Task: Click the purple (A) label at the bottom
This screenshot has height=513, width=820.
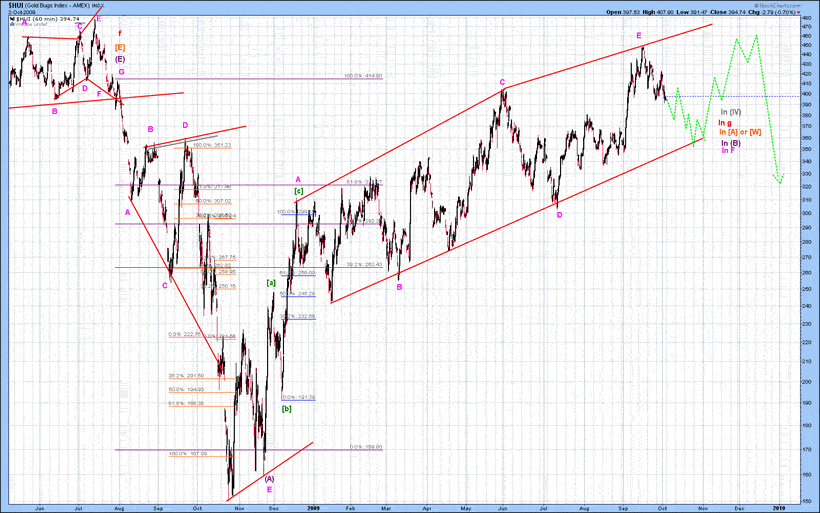Action: [269, 478]
